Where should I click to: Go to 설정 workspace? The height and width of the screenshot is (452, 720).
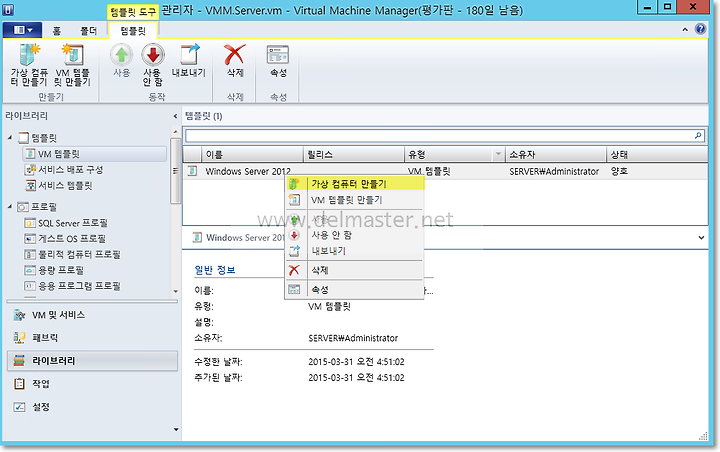click(92, 407)
